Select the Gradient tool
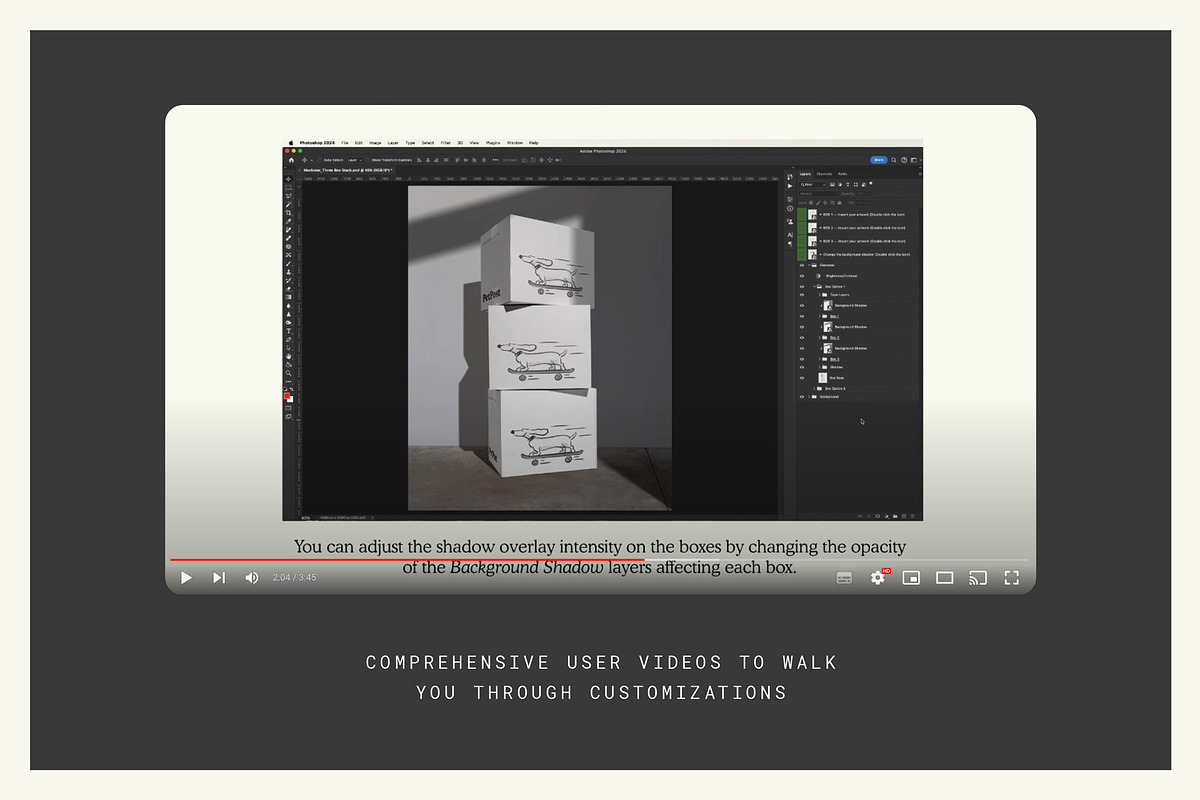 288,297
